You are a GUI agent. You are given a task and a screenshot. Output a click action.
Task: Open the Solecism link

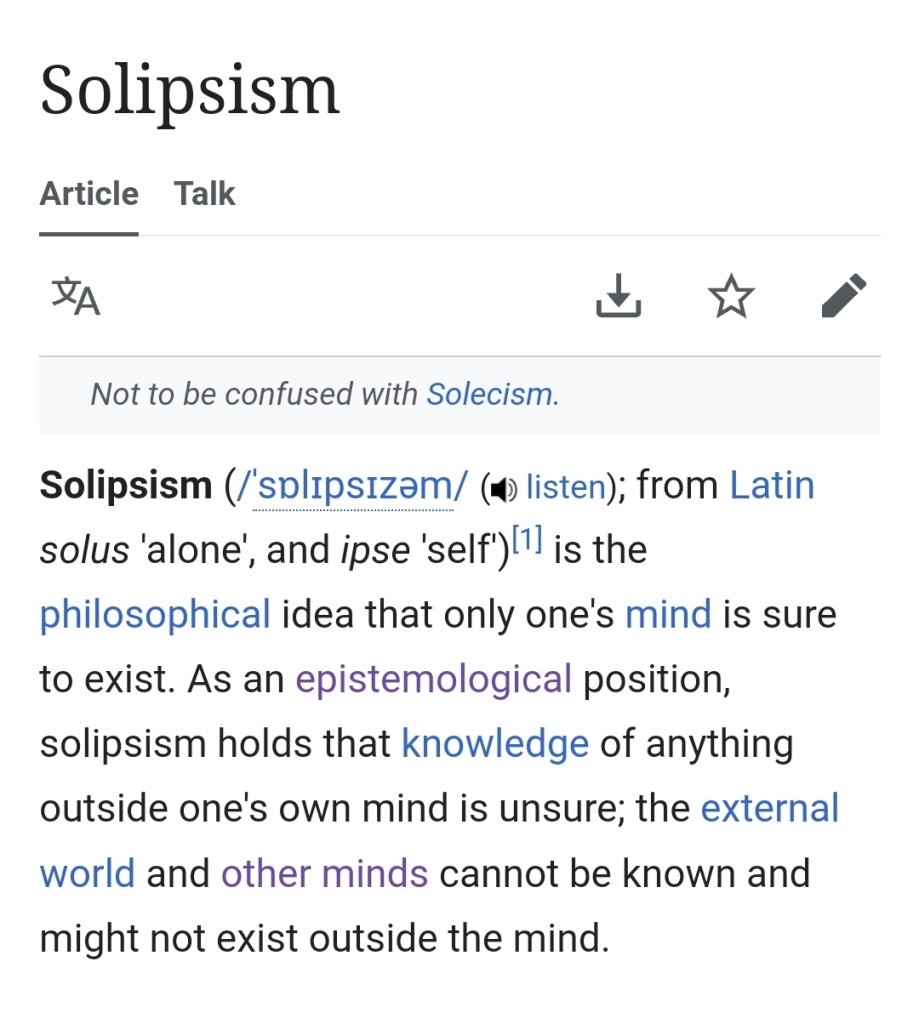click(489, 394)
